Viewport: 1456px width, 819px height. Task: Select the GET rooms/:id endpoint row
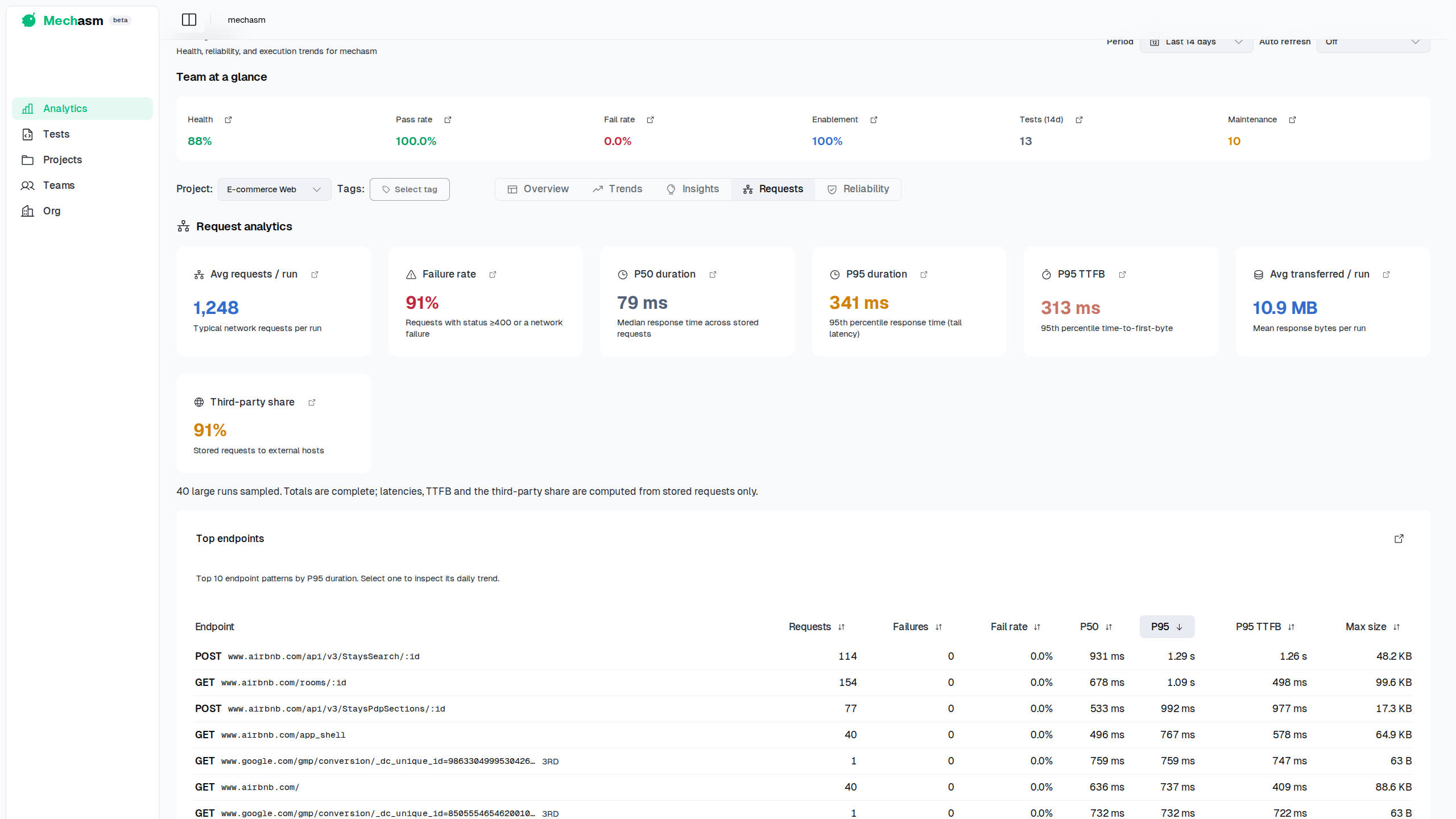tap(803, 682)
